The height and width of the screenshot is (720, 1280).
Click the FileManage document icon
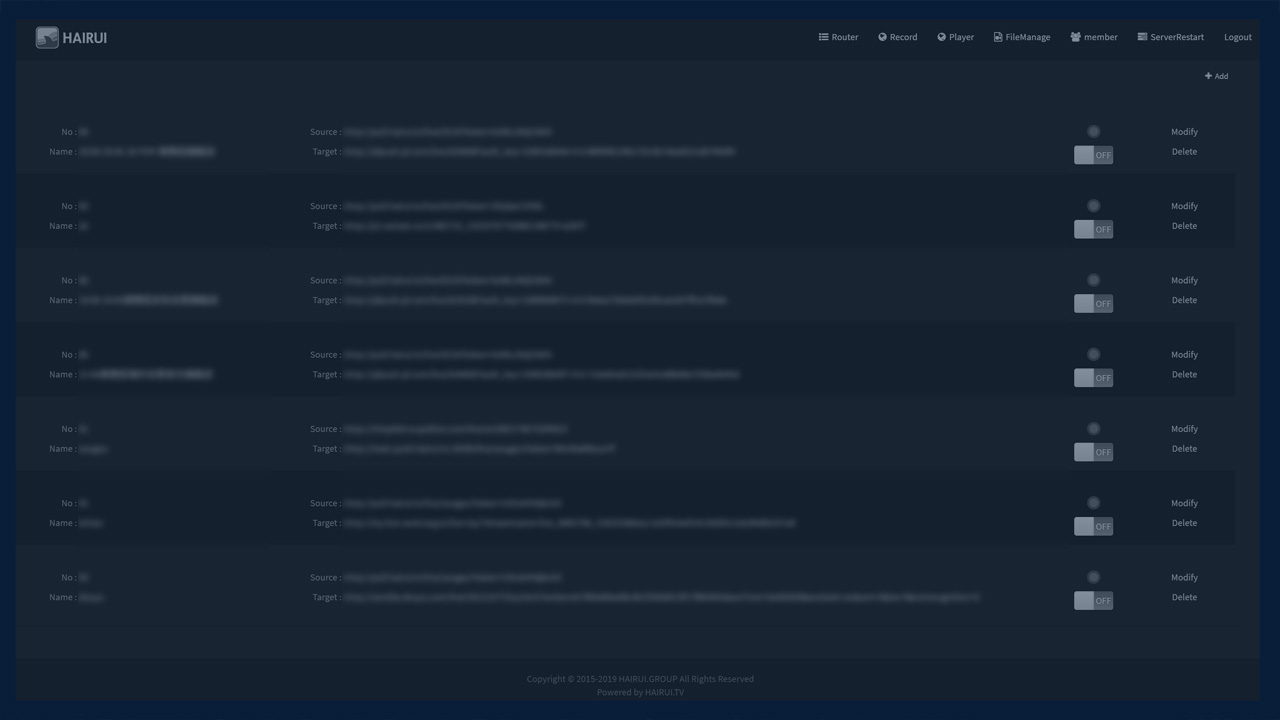tap(998, 37)
